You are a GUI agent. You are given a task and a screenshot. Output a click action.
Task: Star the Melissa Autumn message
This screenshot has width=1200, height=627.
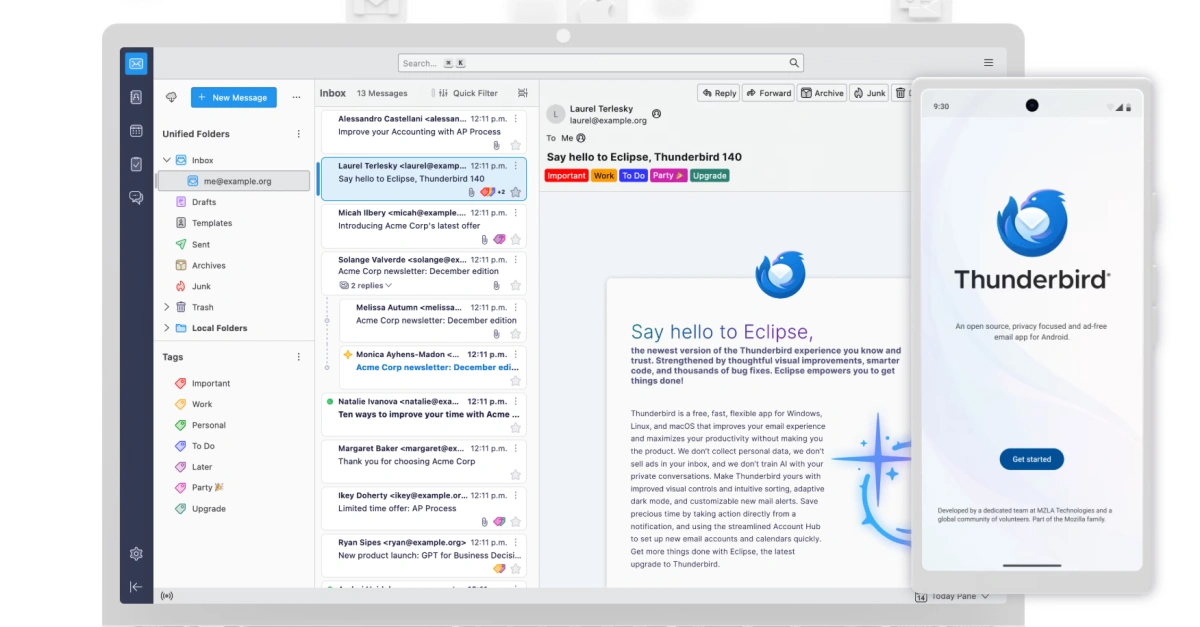coord(516,334)
